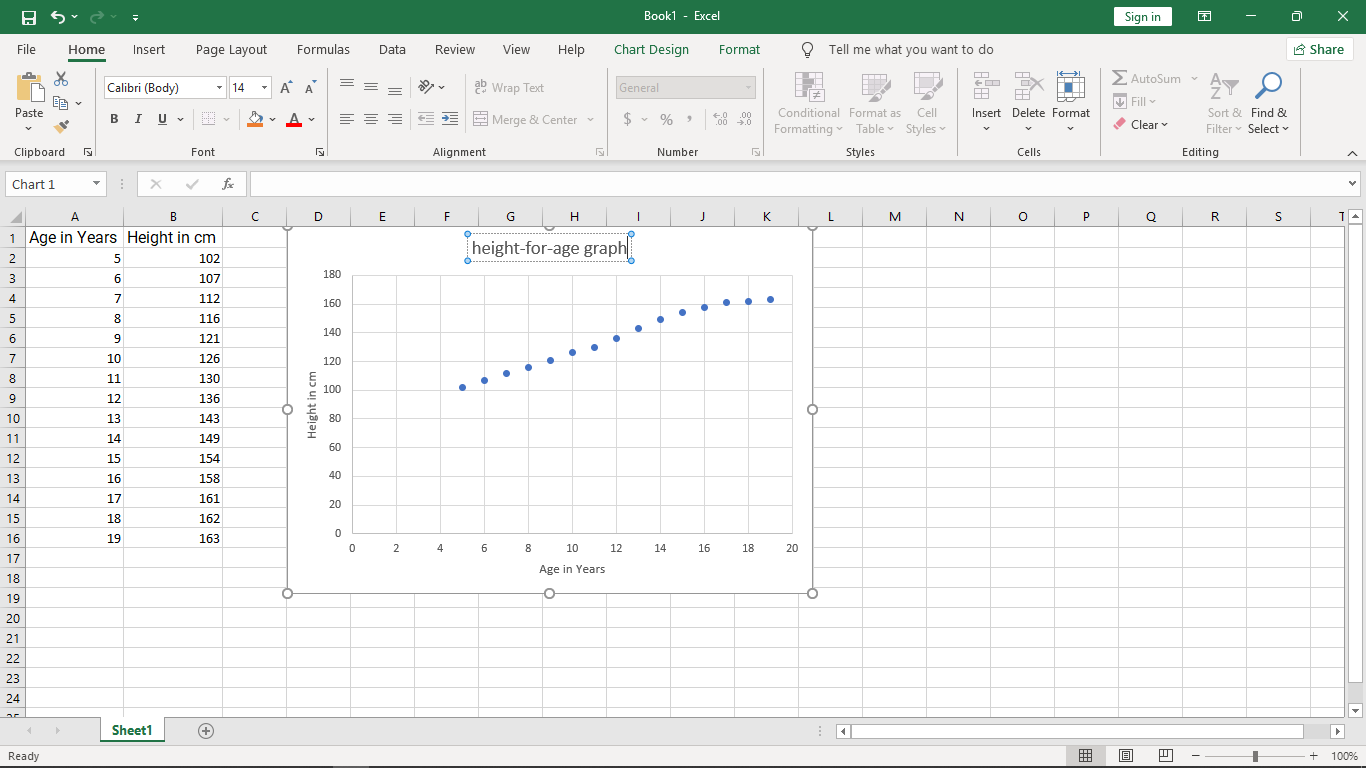Open the Chart Design tab
Screen dimensions: 1366x768
point(651,49)
